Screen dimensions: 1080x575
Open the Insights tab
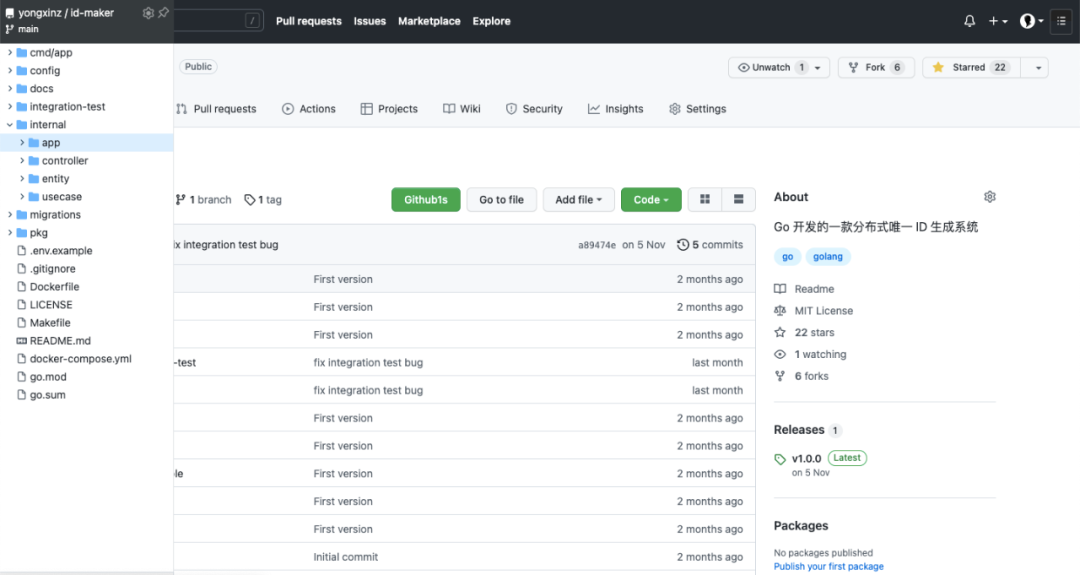[615, 109]
